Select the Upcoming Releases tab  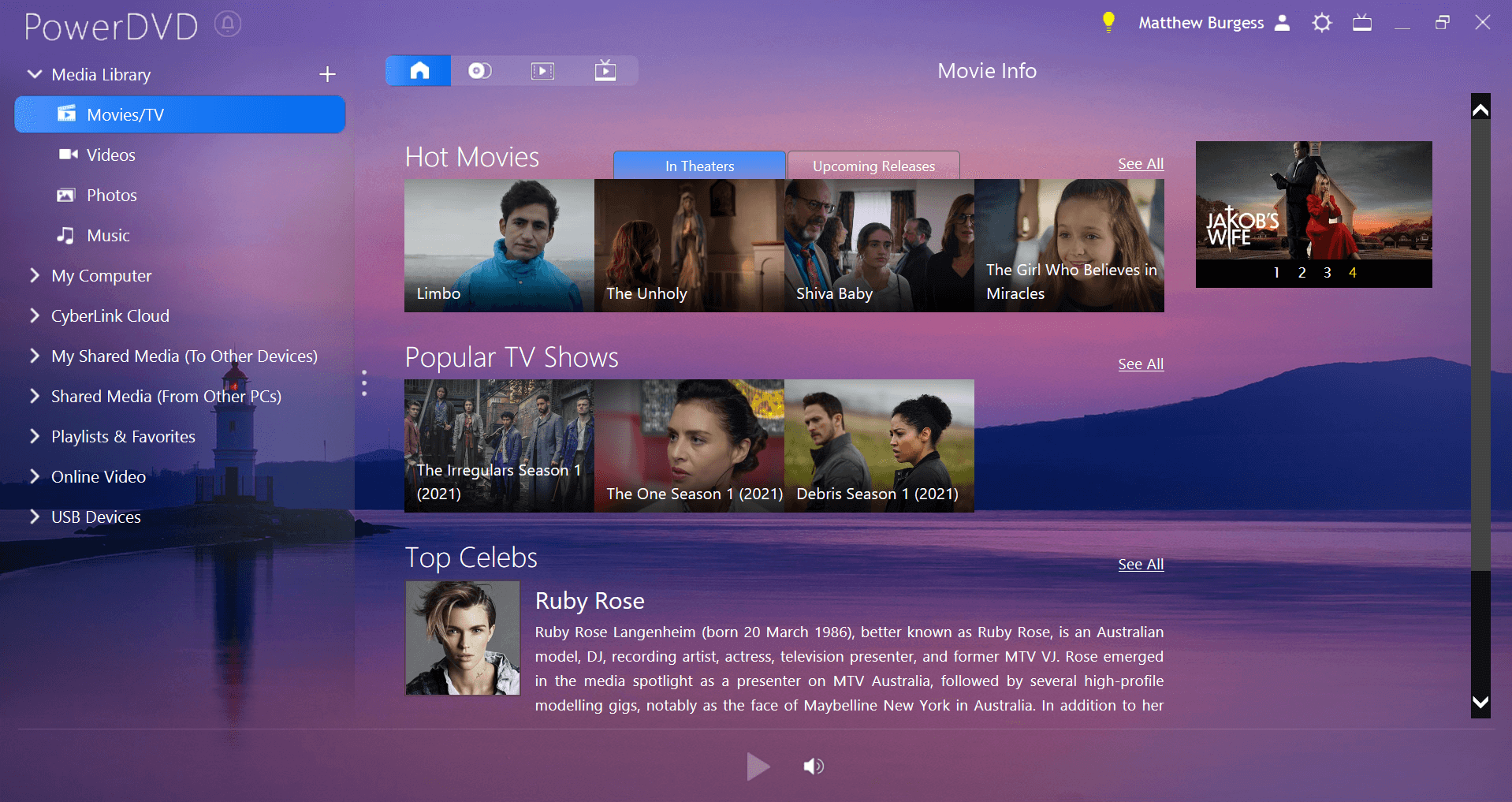[873, 166]
